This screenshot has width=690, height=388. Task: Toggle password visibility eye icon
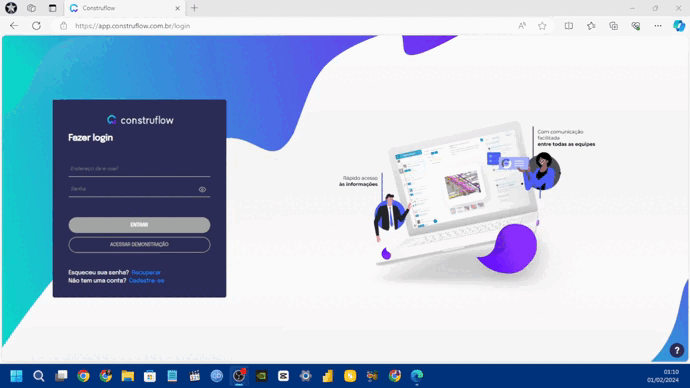(x=202, y=190)
